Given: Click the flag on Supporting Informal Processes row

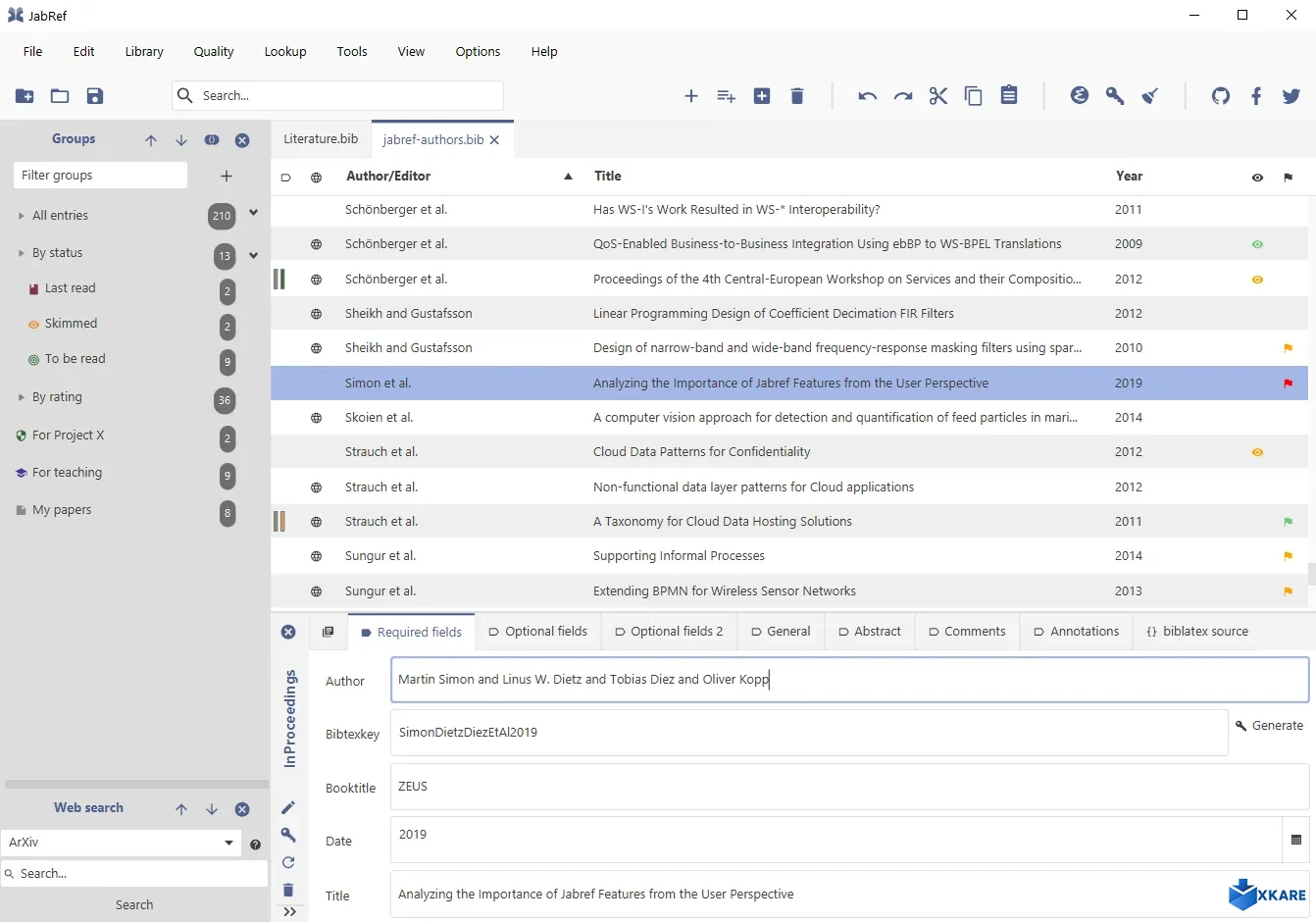Looking at the screenshot, I should (x=1288, y=556).
